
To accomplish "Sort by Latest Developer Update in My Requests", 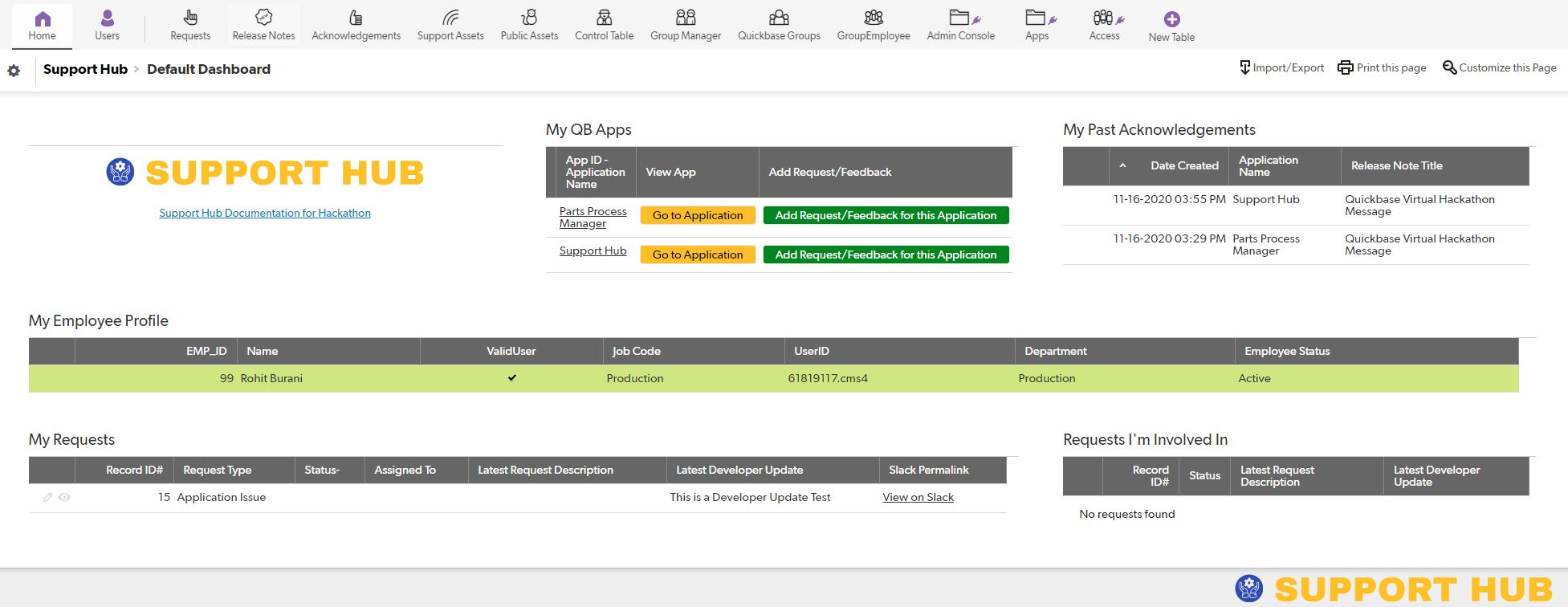I will click(x=739, y=470).
